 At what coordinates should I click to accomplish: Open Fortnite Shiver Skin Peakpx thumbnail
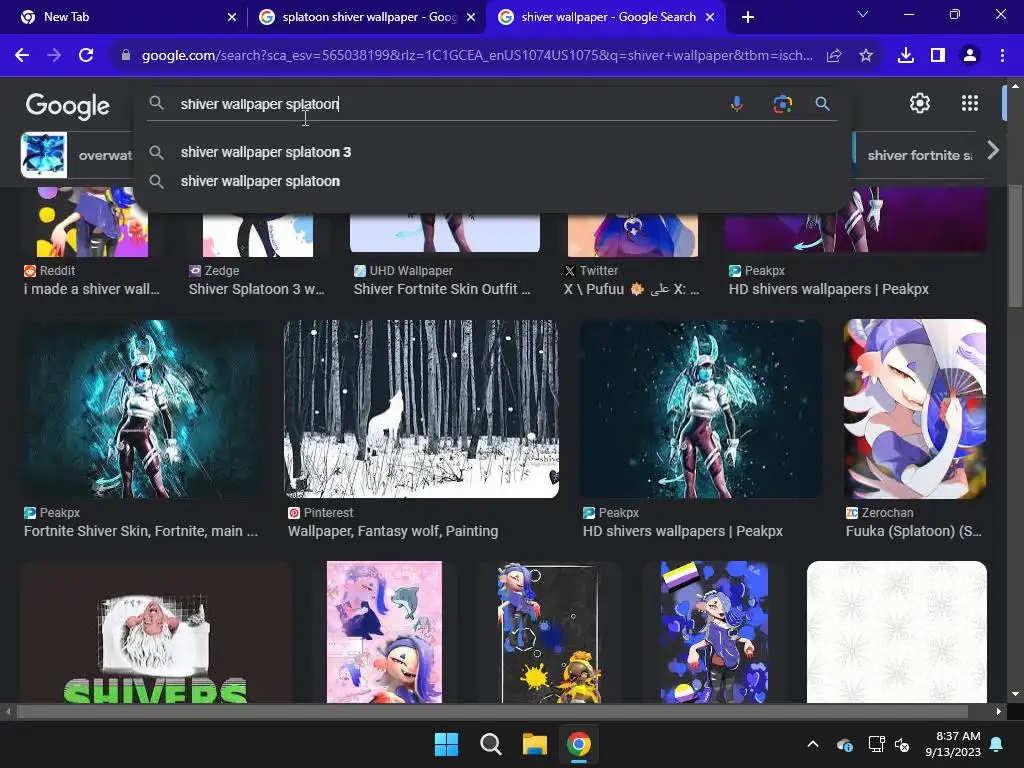[144, 409]
